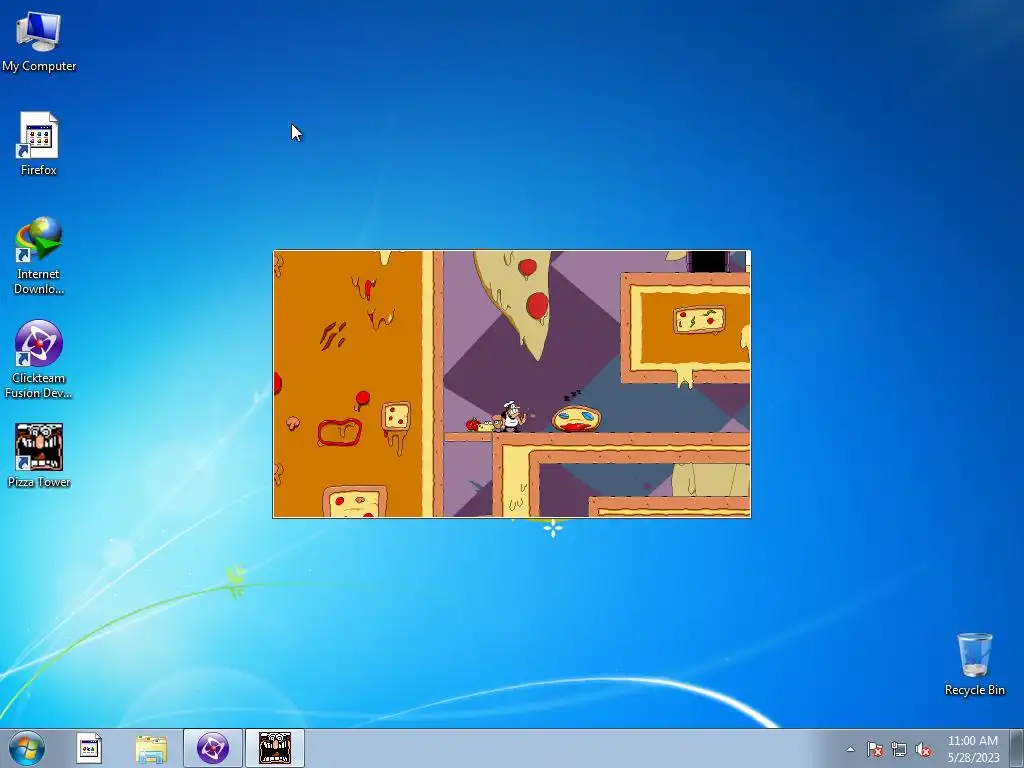Select the Firefox desktop shortcut

coord(39,144)
